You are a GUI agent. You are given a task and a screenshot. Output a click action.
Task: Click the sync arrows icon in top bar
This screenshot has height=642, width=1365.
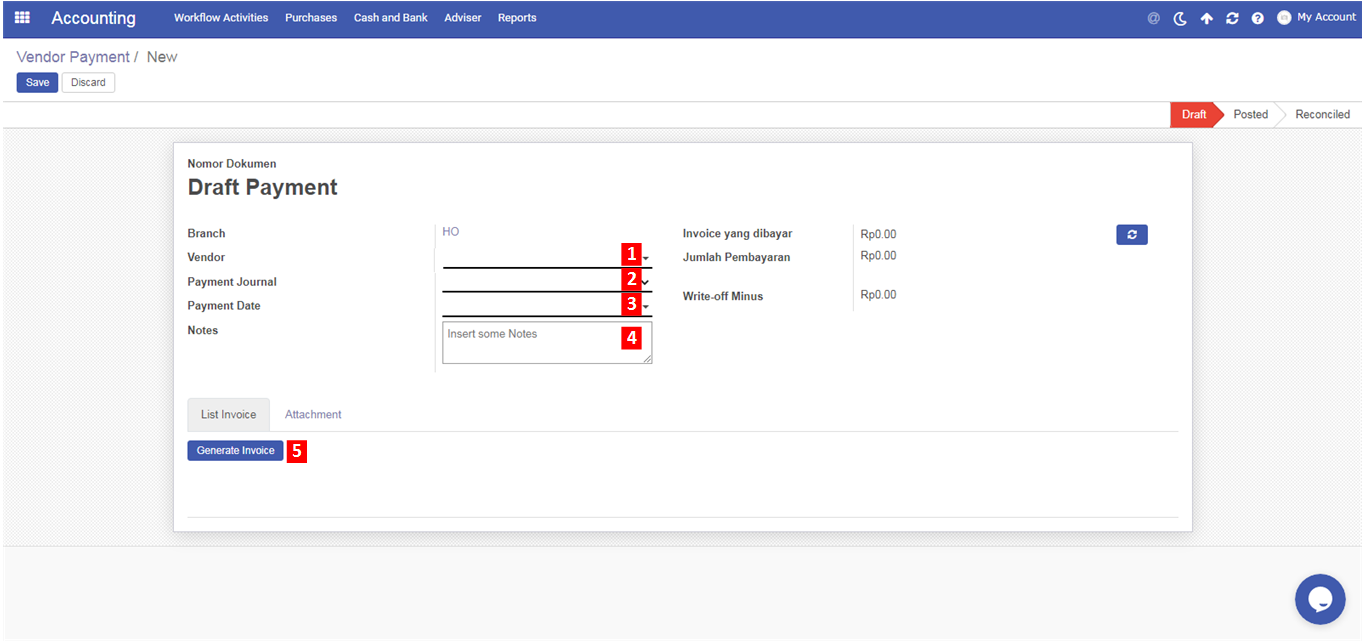coord(1232,18)
